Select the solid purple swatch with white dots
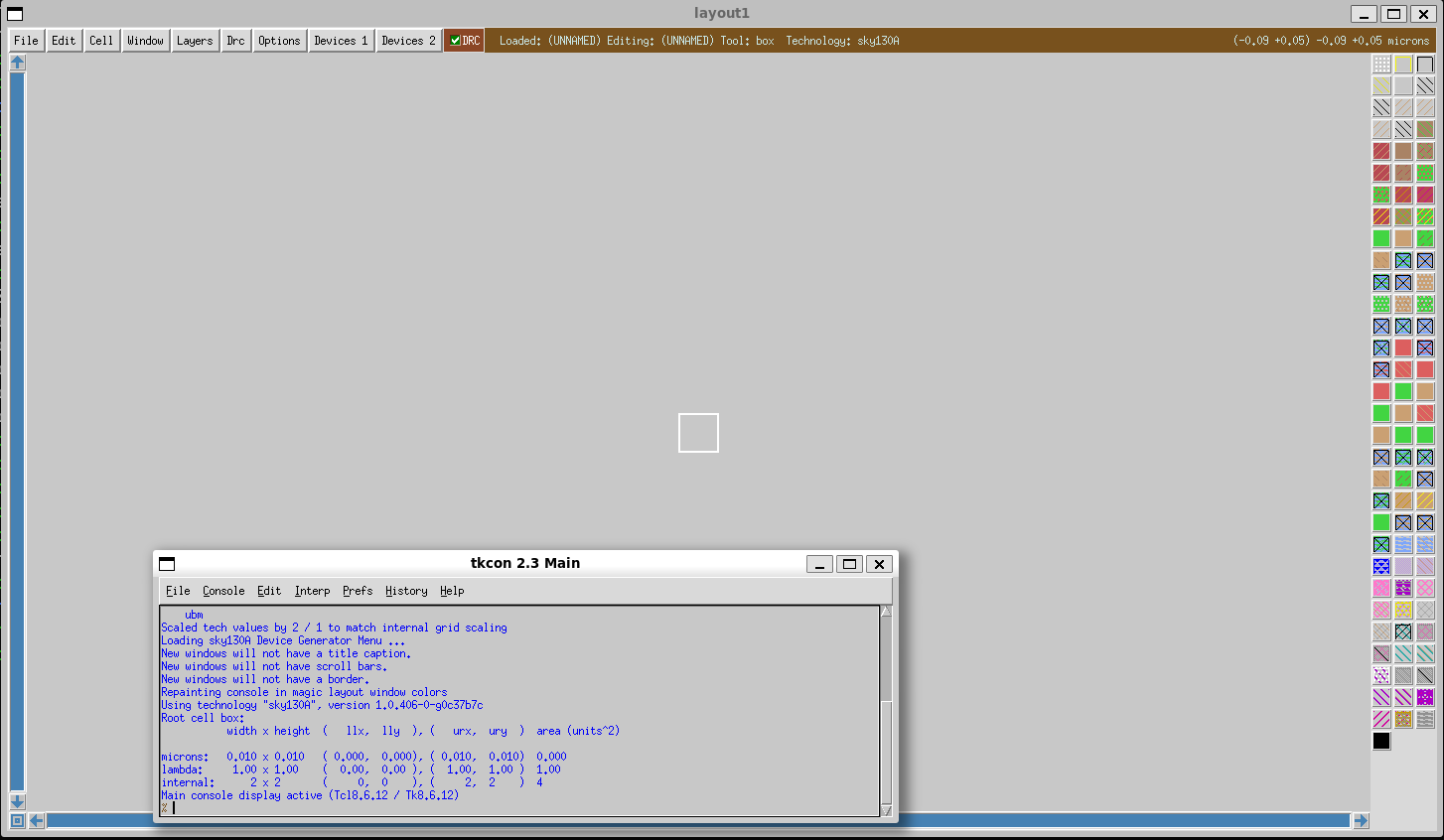This screenshot has height=840, width=1444. (1425, 697)
